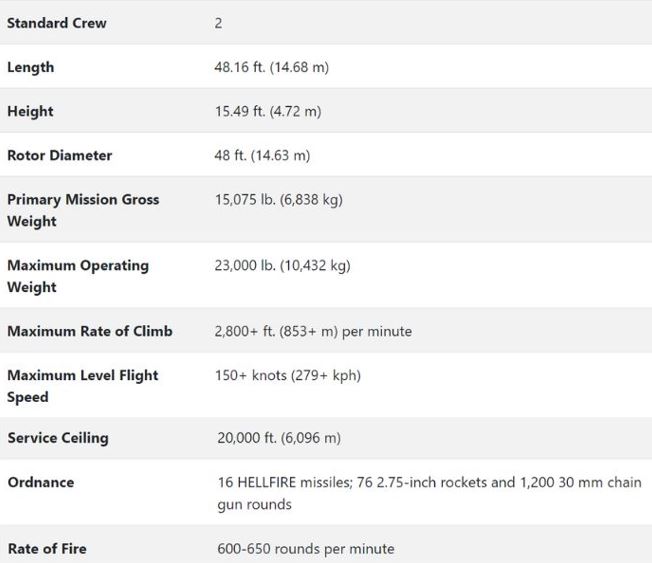
Task: Select the 48 ft. rotor diameter value
Action: [x=262, y=155]
